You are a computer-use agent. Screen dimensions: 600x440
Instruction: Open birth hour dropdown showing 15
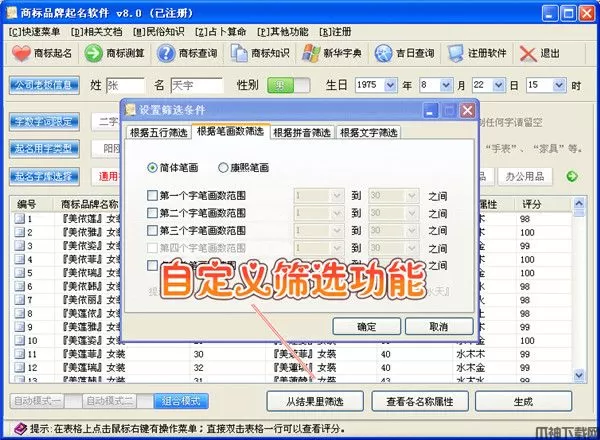point(559,85)
